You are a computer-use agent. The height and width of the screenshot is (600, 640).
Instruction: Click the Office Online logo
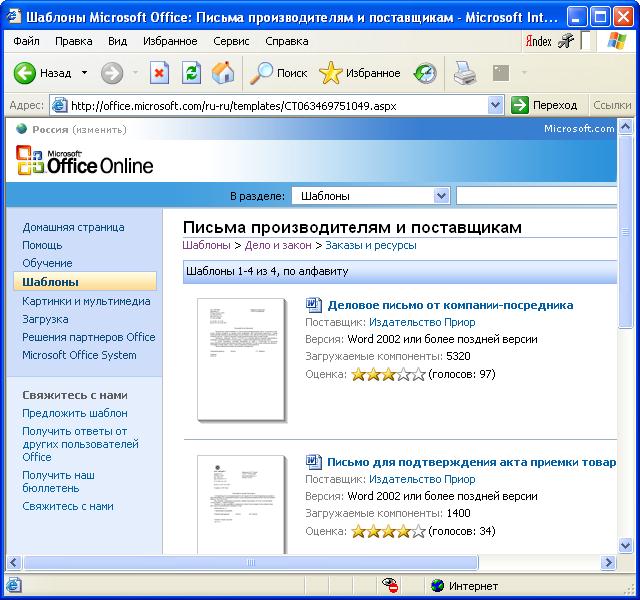point(84,161)
